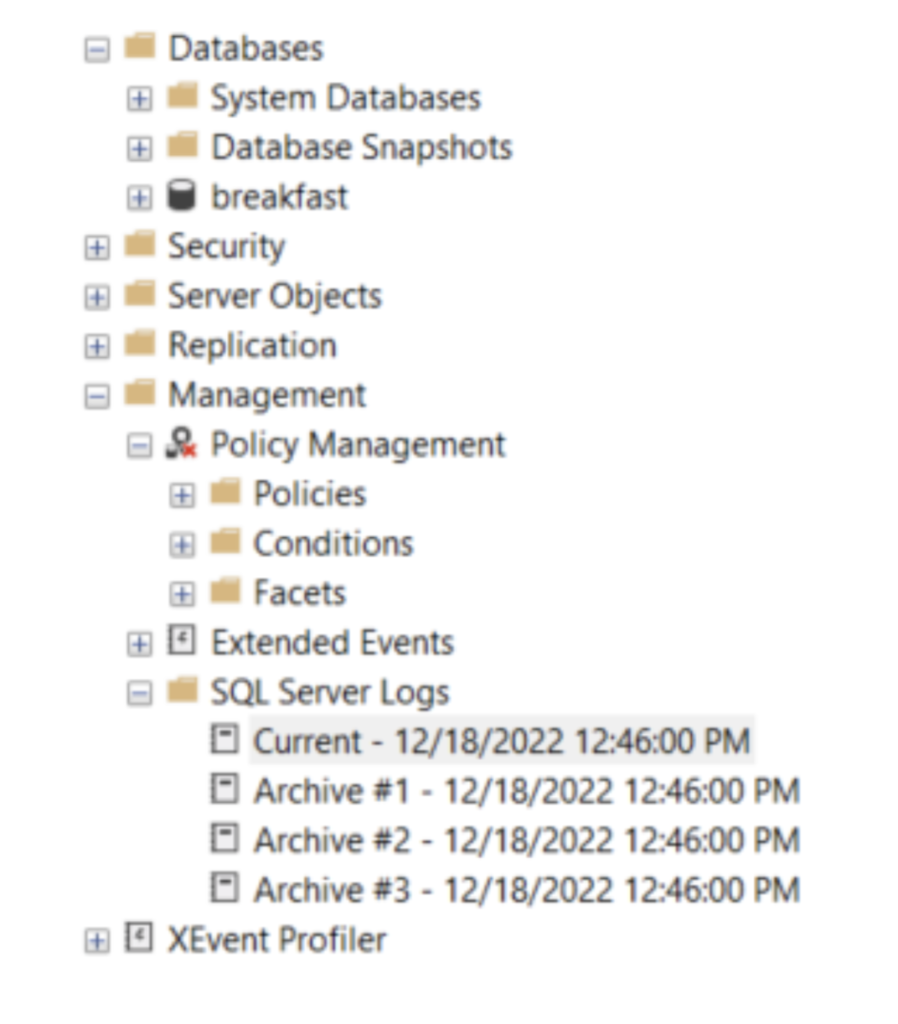Collapse the SQL Server Logs node
Viewport: 898px width, 1024px height.
(139, 692)
